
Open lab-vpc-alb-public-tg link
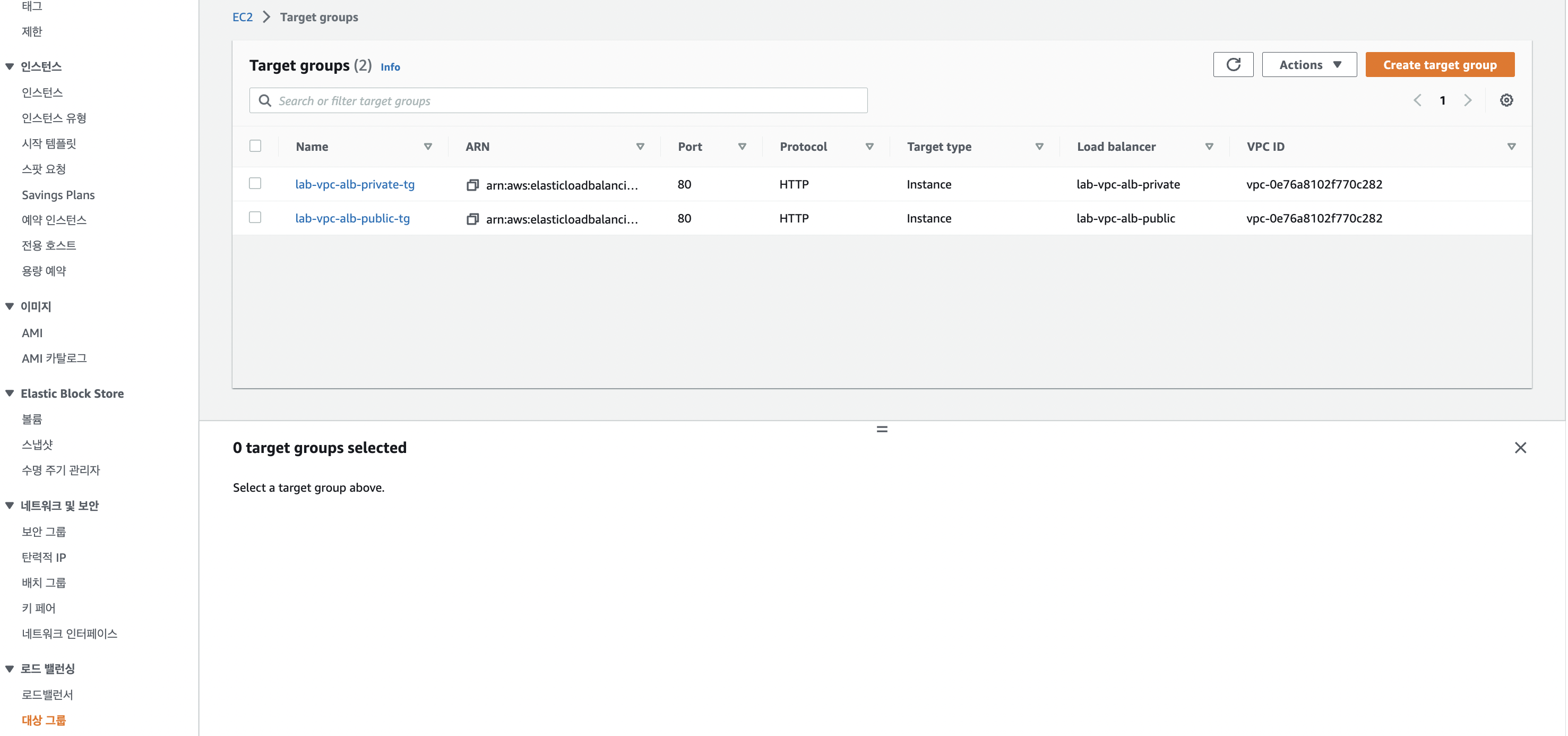352,218
